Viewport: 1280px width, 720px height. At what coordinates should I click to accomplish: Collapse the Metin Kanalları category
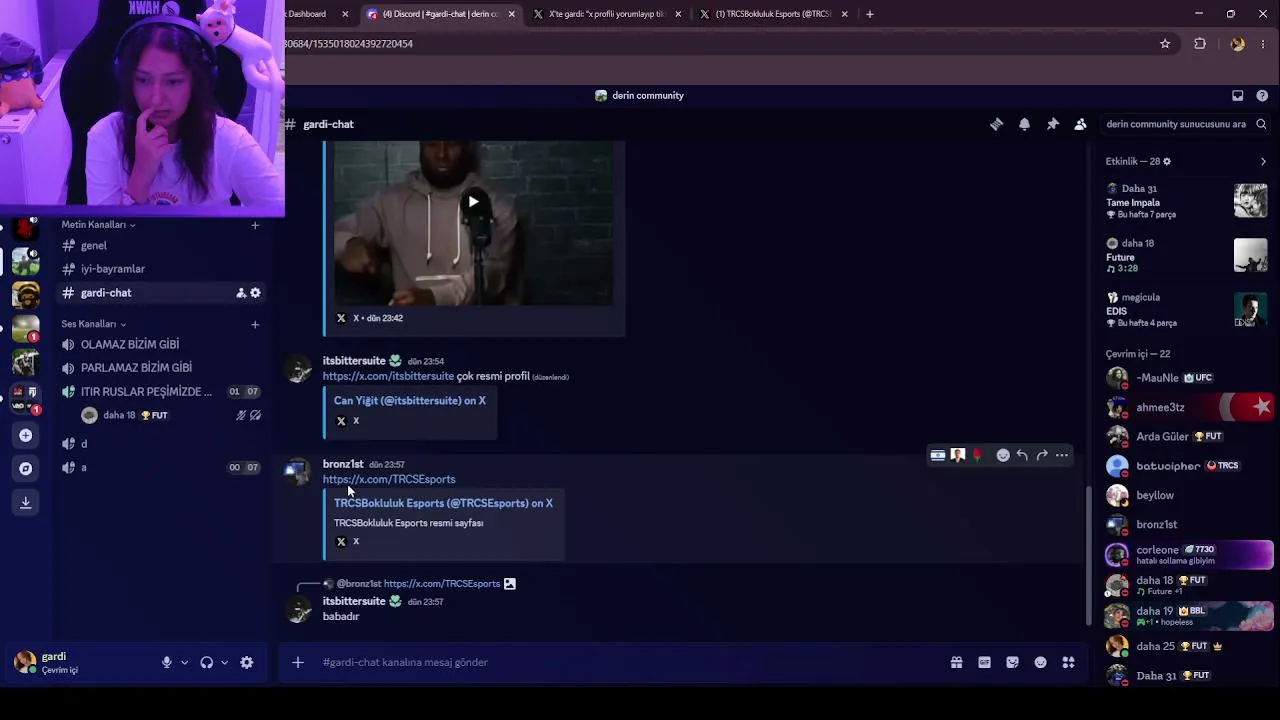point(98,225)
